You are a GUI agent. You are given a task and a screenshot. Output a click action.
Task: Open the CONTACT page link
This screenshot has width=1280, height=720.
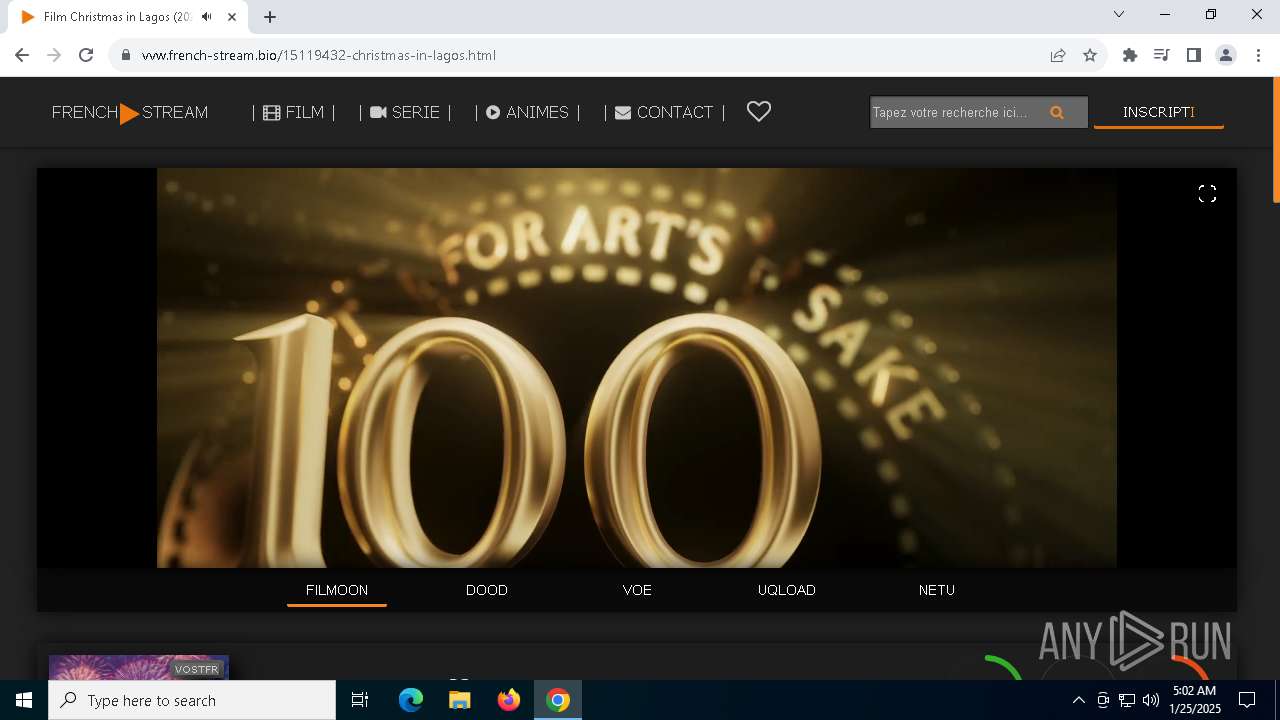tap(664, 113)
